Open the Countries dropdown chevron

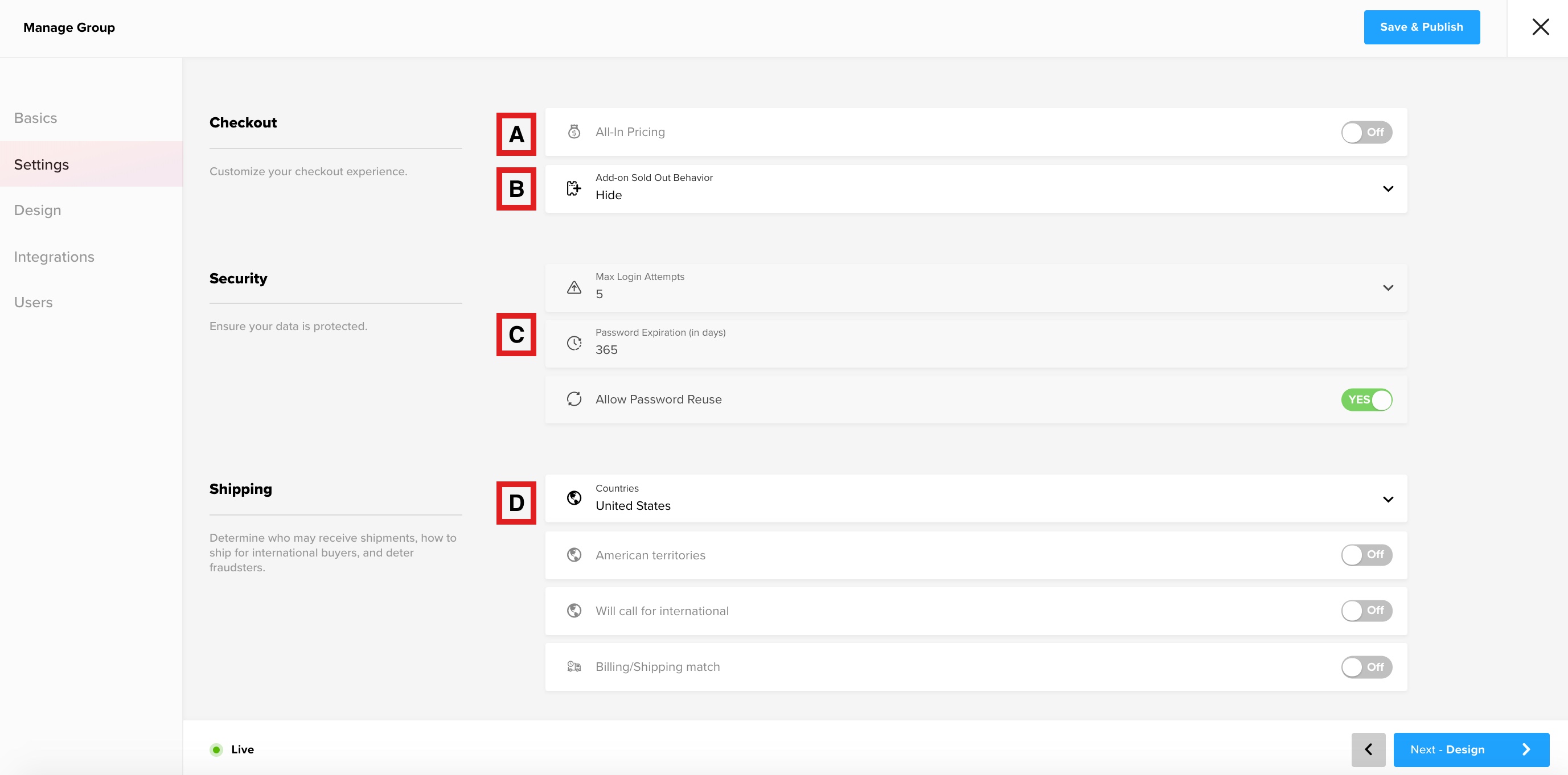1388,500
